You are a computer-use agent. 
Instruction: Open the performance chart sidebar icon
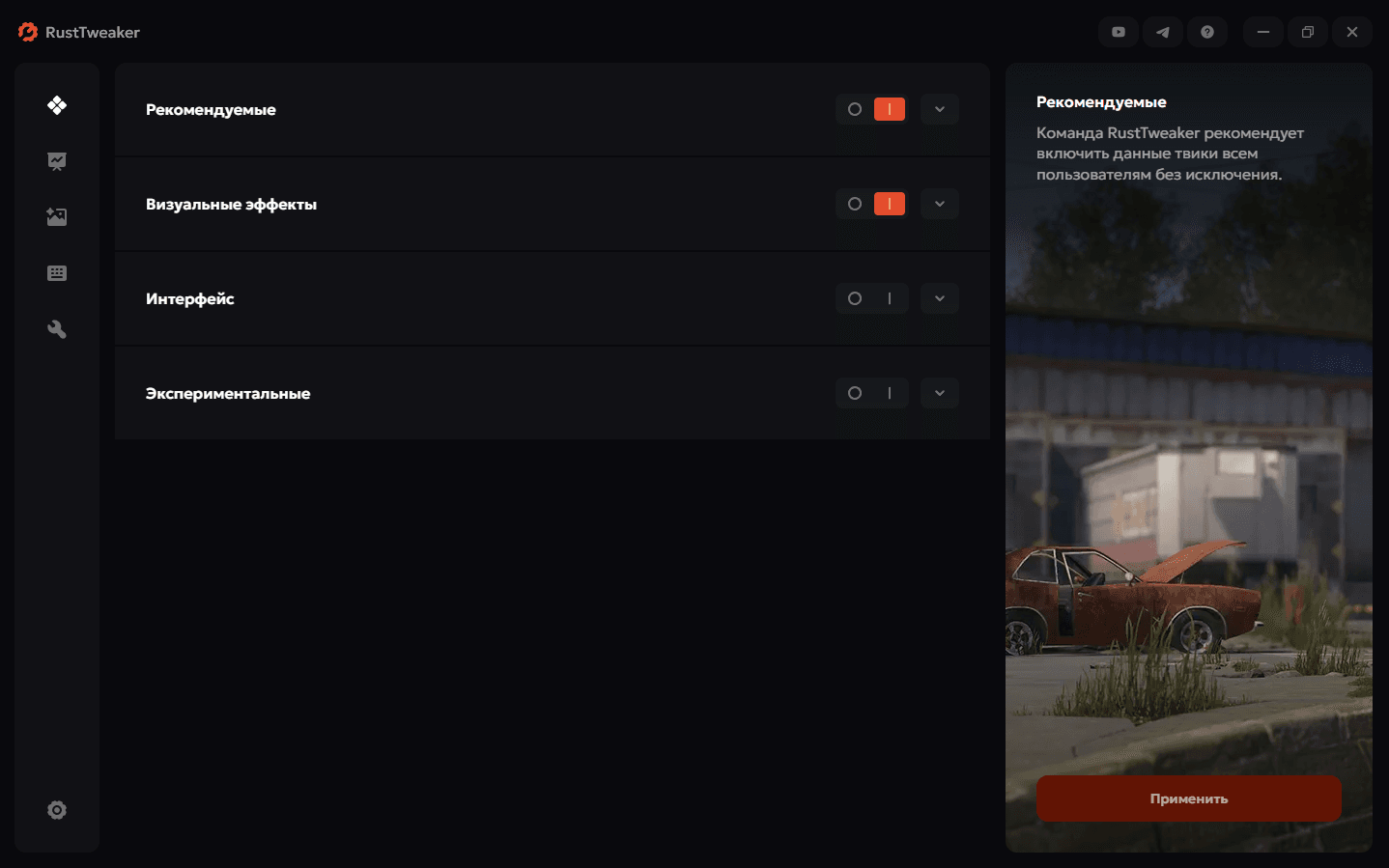(57, 161)
